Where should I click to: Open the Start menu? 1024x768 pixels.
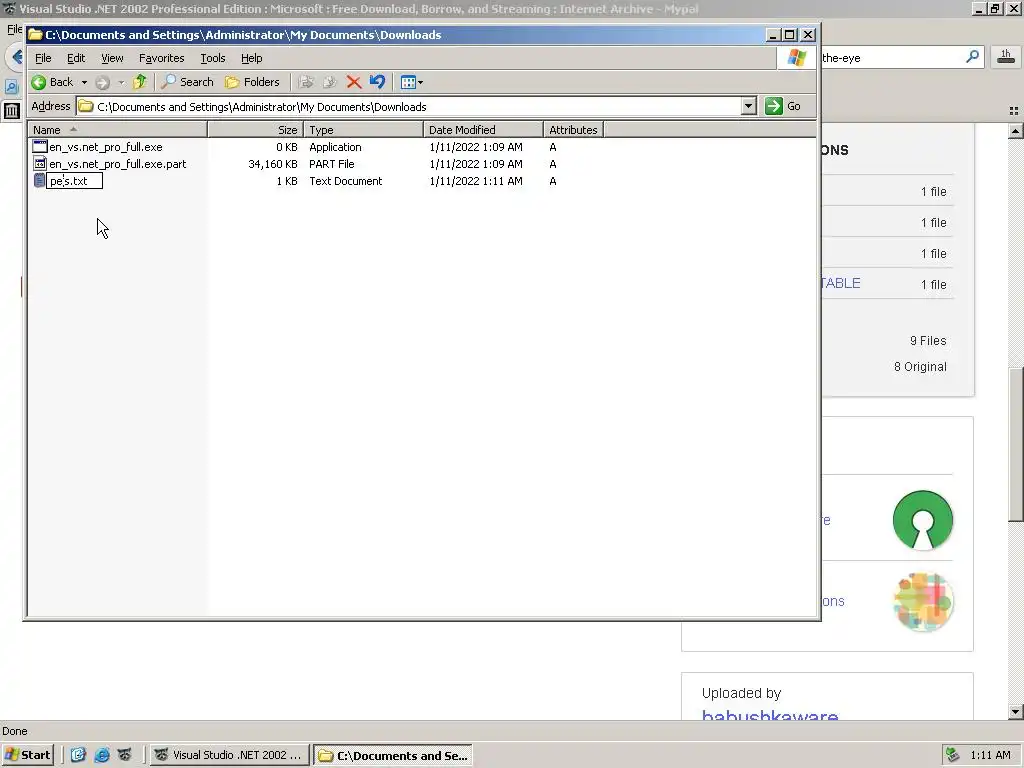[x=27, y=755]
